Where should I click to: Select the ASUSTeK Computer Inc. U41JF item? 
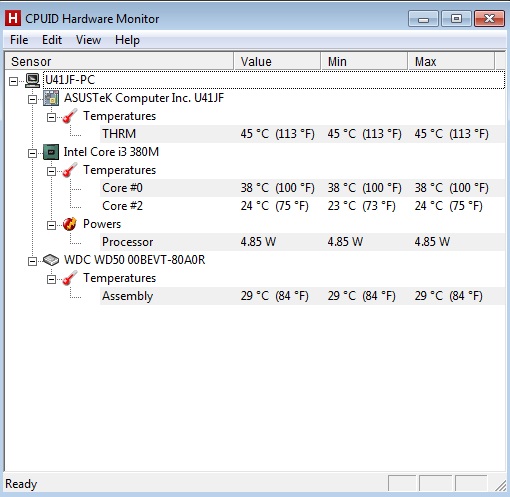[x=144, y=98]
